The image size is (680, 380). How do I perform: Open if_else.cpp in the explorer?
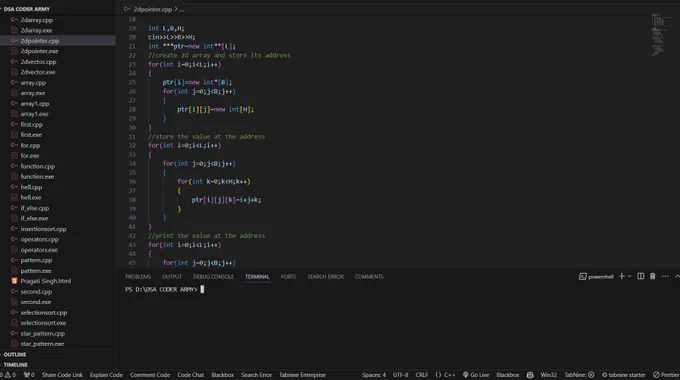[x=35, y=208]
